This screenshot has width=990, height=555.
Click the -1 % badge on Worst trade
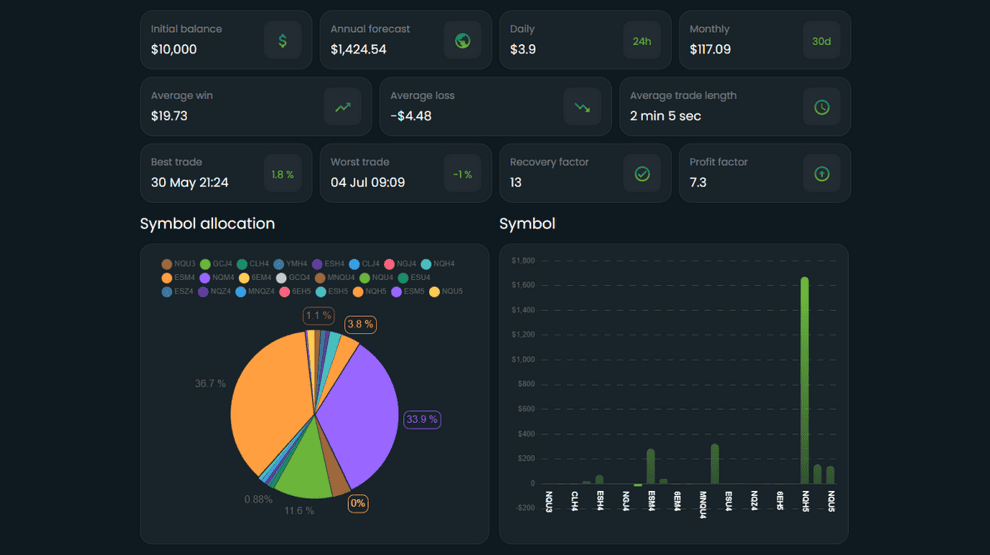tap(462, 174)
